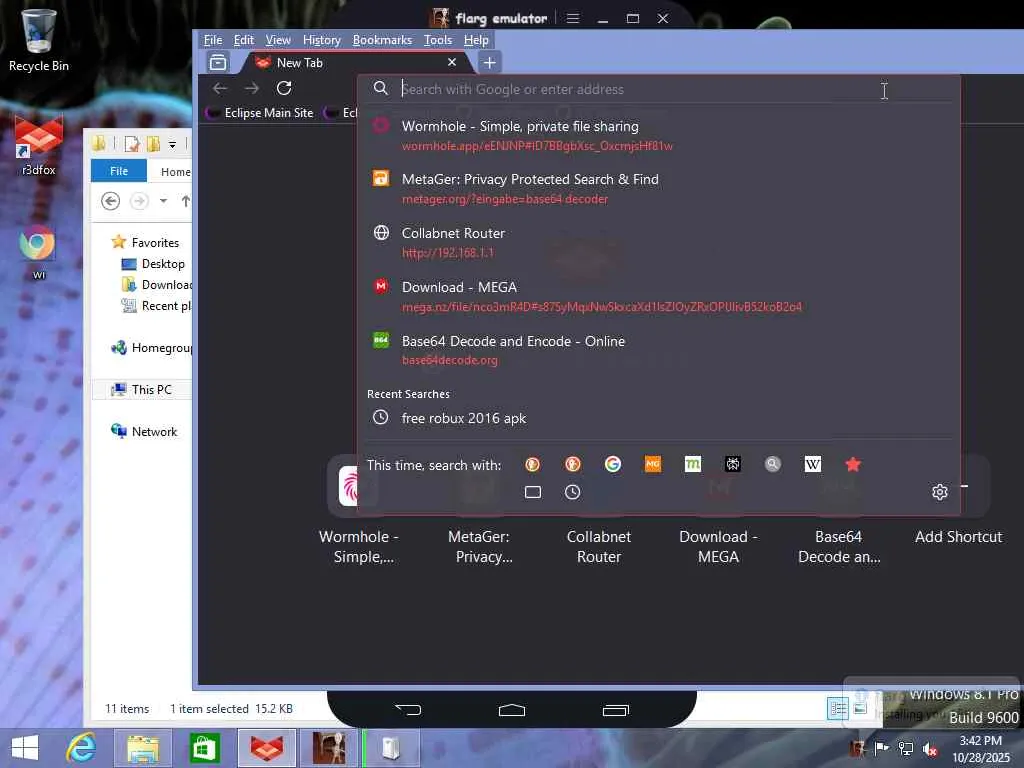Click the browser forward arrow
Viewport: 1024px width, 768px height.
pyautogui.click(x=252, y=88)
